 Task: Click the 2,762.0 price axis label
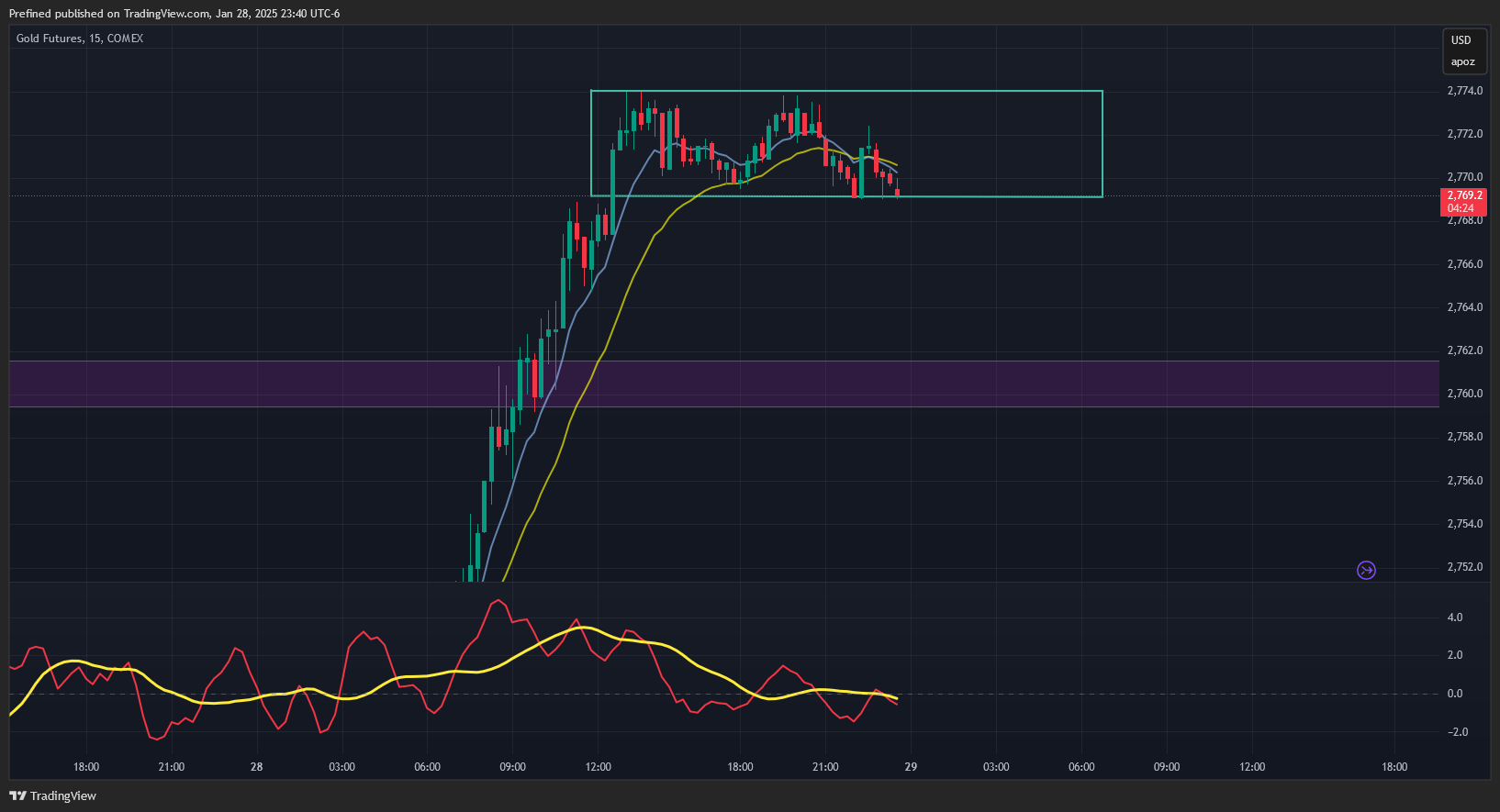click(x=1464, y=350)
